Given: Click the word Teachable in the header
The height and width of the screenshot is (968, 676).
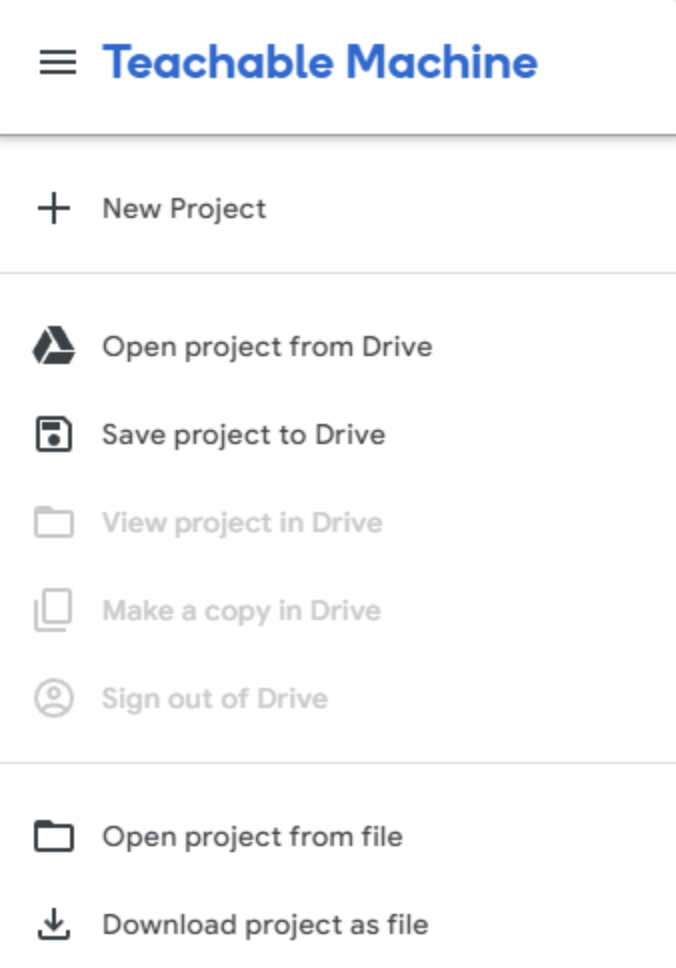Looking at the screenshot, I should (x=217, y=62).
